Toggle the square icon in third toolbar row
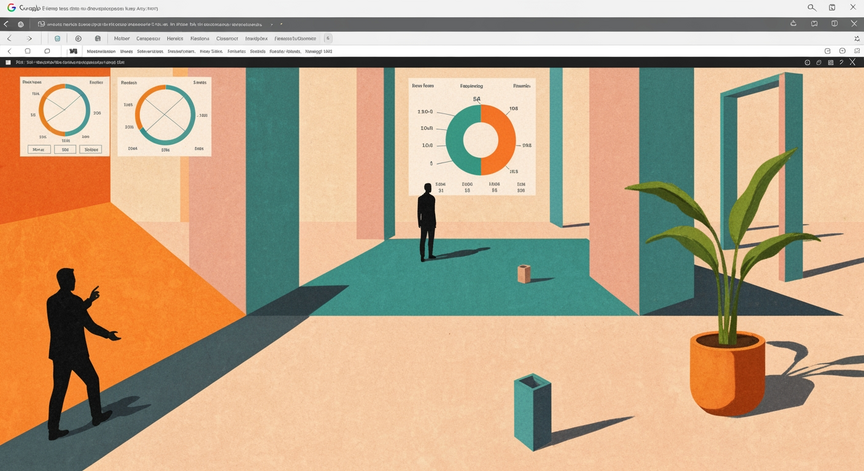The width and height of the screenshot is (864, 471). [28, 51]
